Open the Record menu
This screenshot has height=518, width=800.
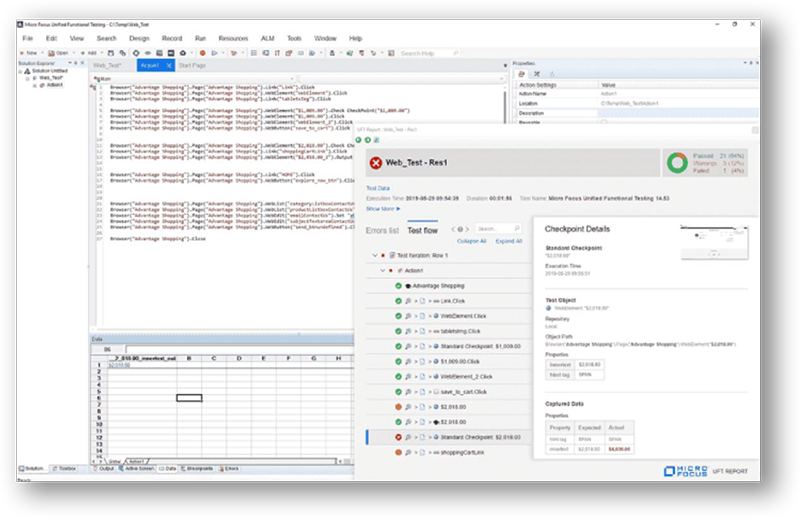[x=172, y=38]
